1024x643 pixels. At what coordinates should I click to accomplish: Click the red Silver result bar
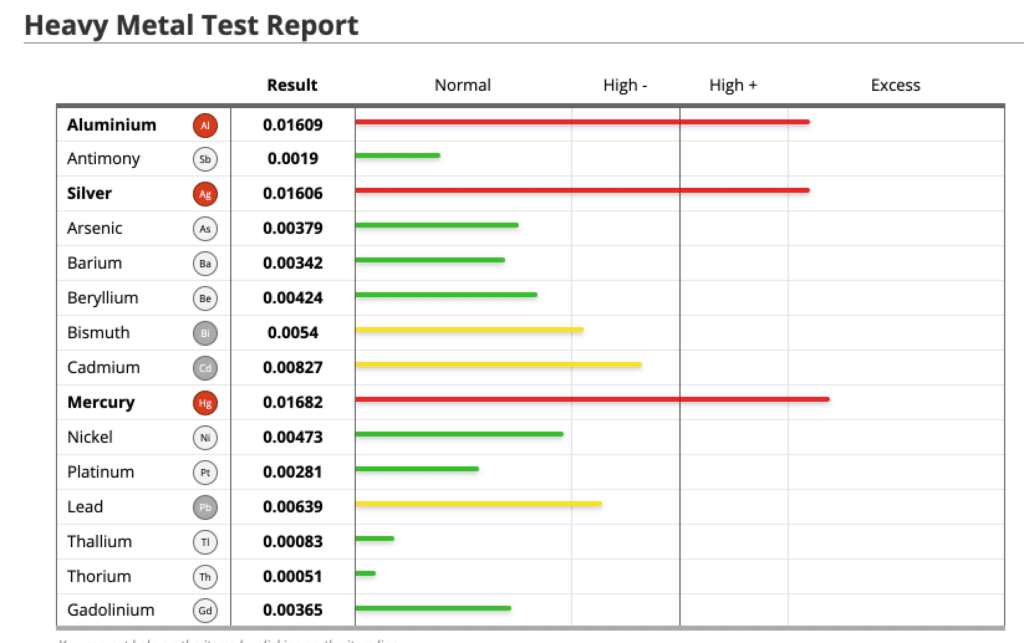[583, 191]
